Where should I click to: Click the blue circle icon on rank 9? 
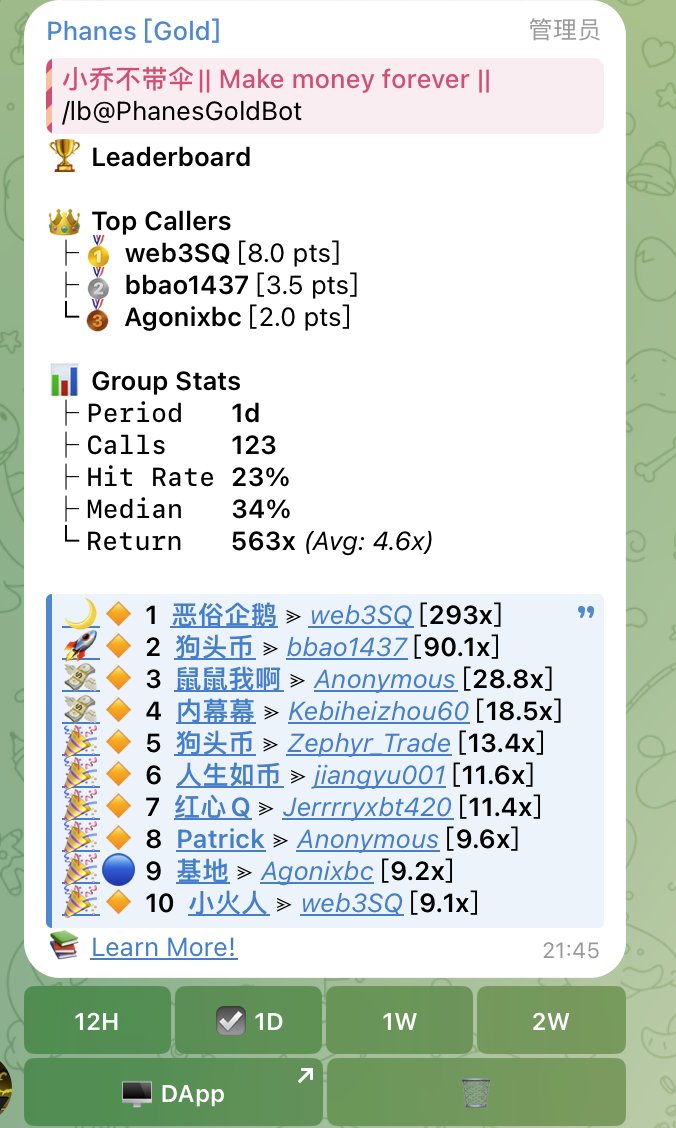[x=117, y=871]
